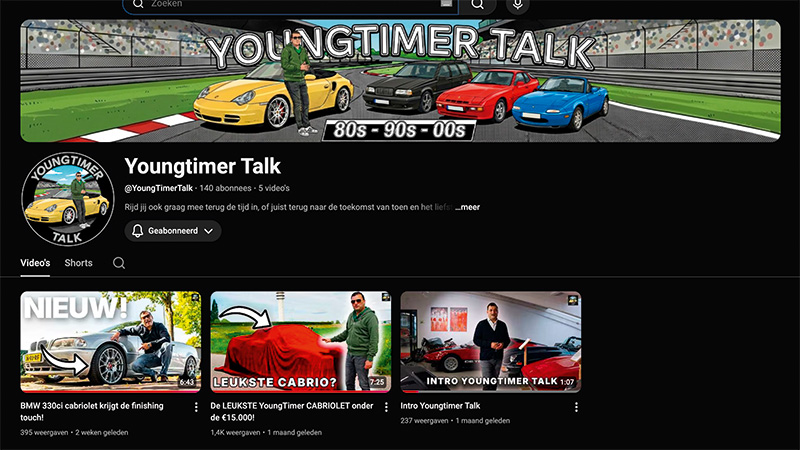
Task: Open the options menu for Intro Youngtimer Talk video
Action: 576,407
